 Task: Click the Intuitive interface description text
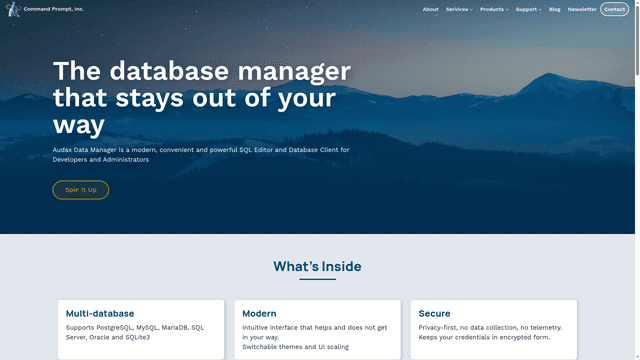pos(315,332)
